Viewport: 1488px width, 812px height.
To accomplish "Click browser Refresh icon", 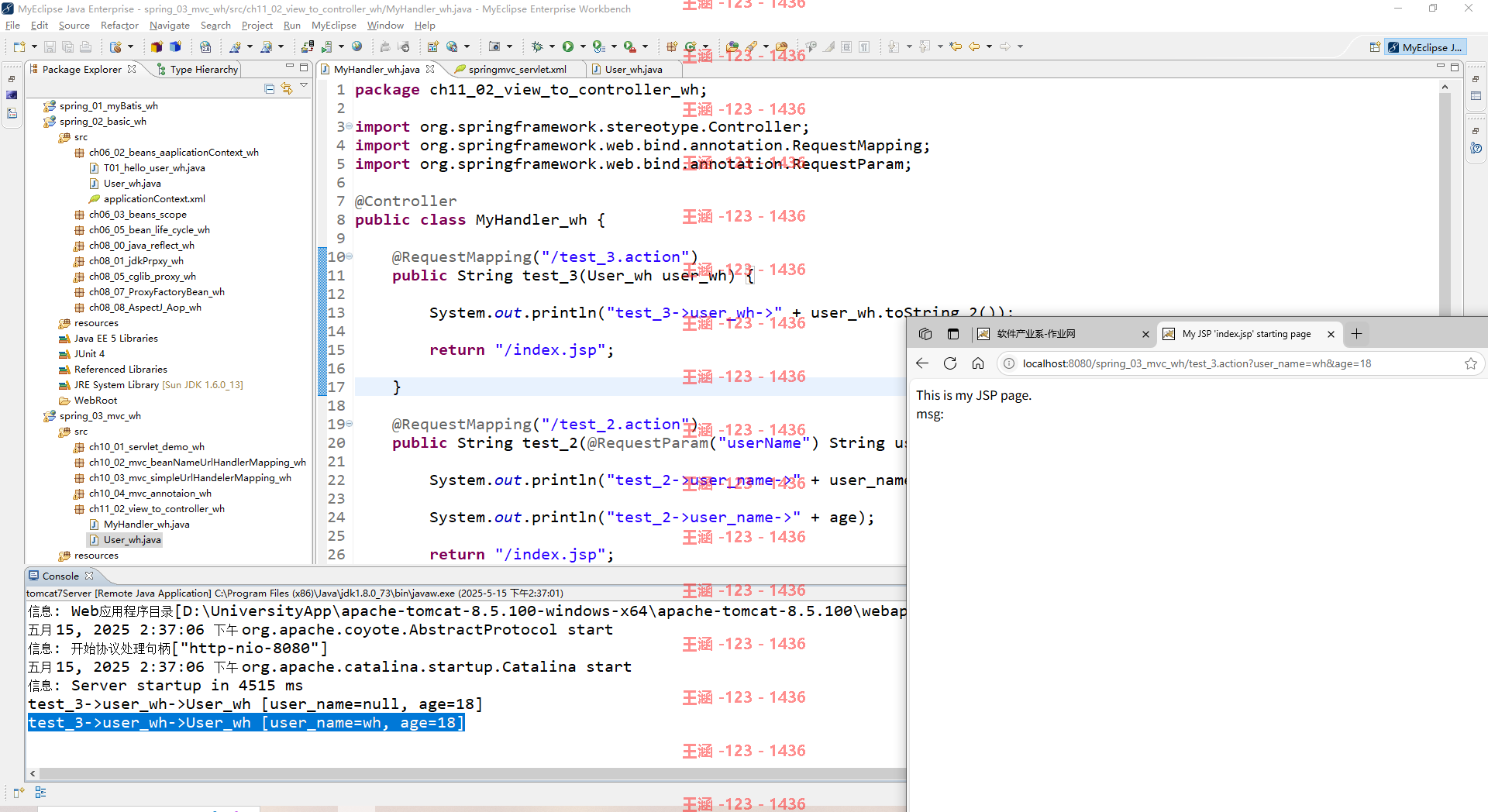I will [x=950, y=363].
